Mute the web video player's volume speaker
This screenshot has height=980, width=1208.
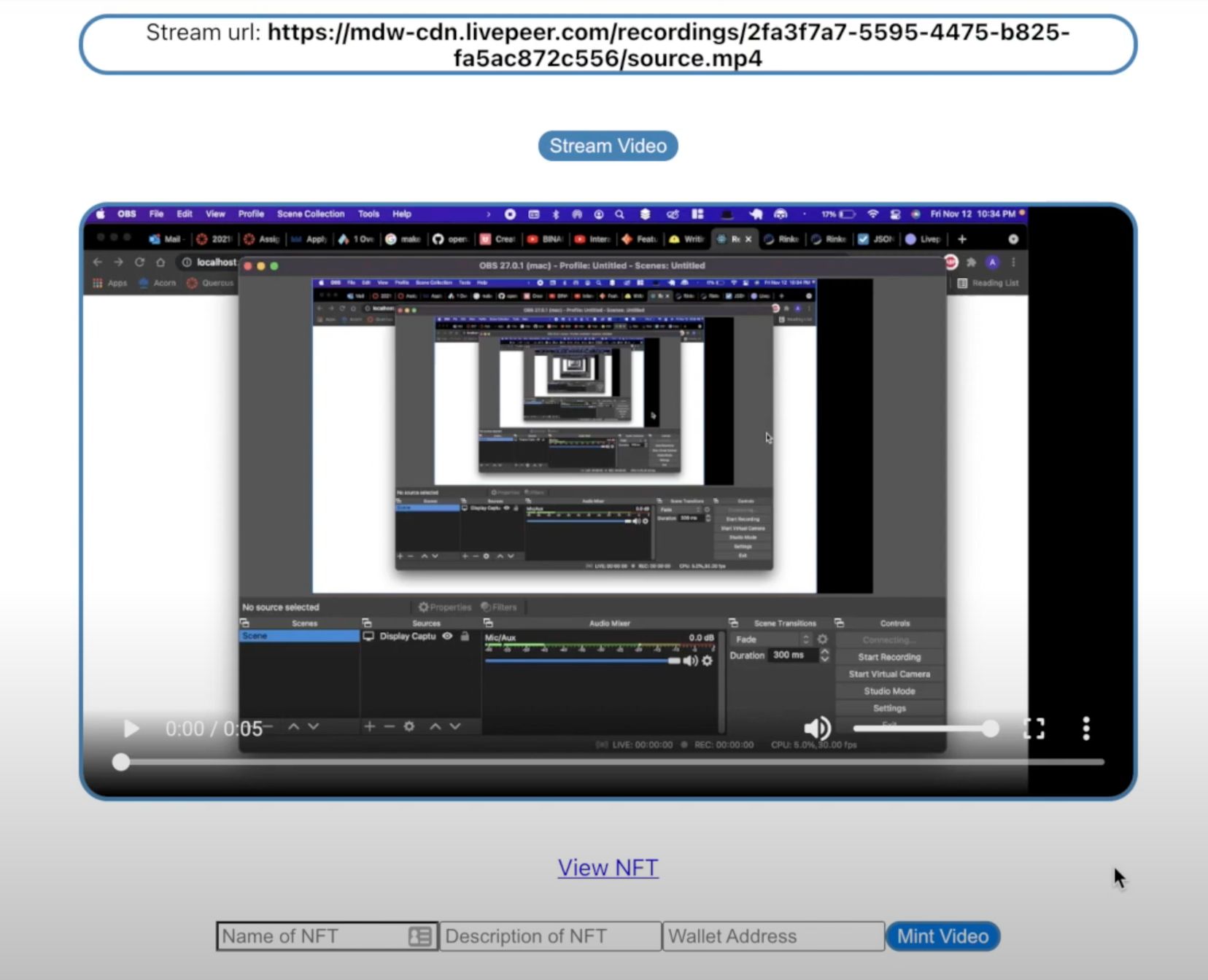(x=817, y=728)
